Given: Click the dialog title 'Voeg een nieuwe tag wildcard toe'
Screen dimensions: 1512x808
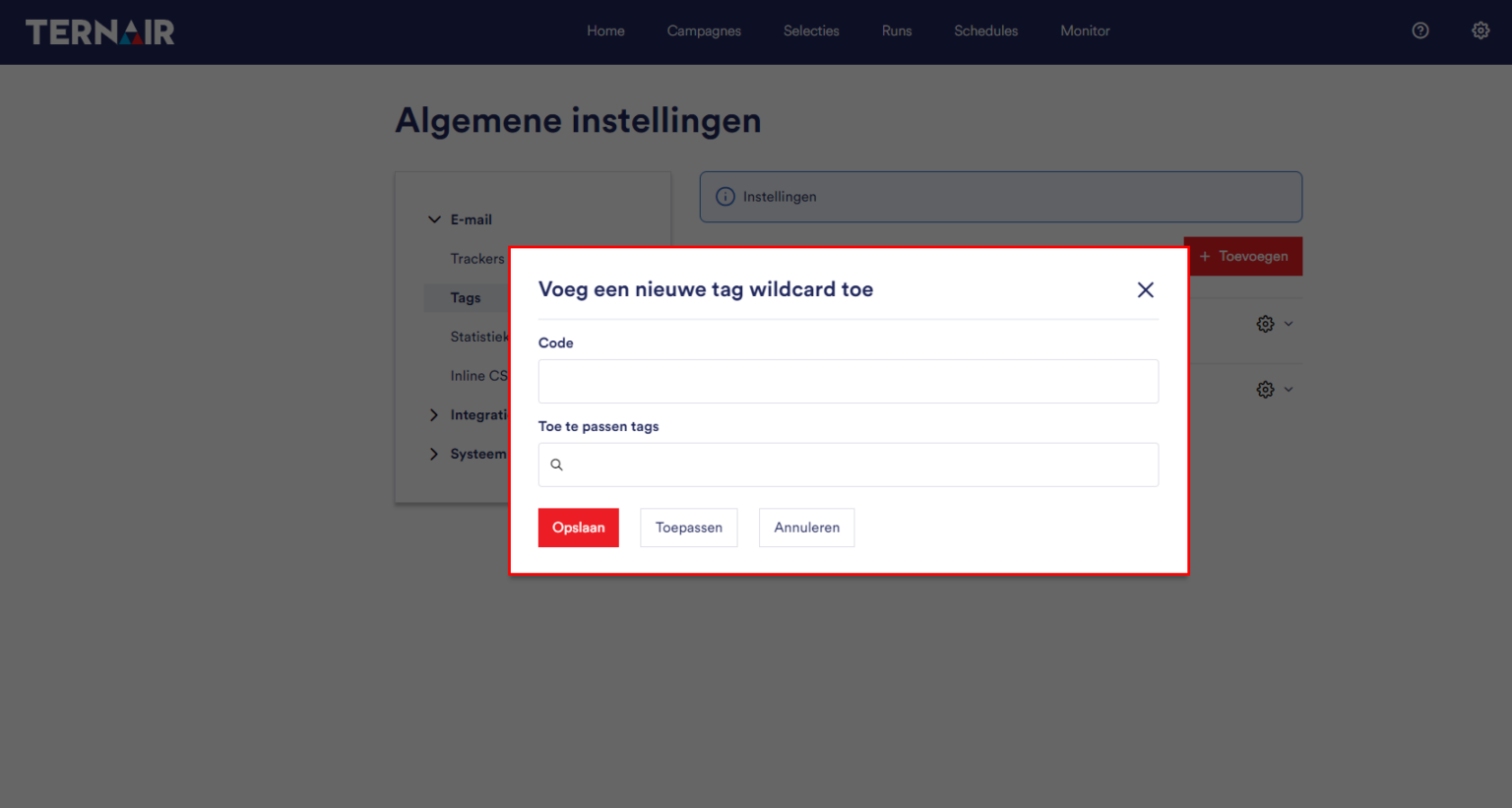Looking at the screenshot, I should (706, 289).
